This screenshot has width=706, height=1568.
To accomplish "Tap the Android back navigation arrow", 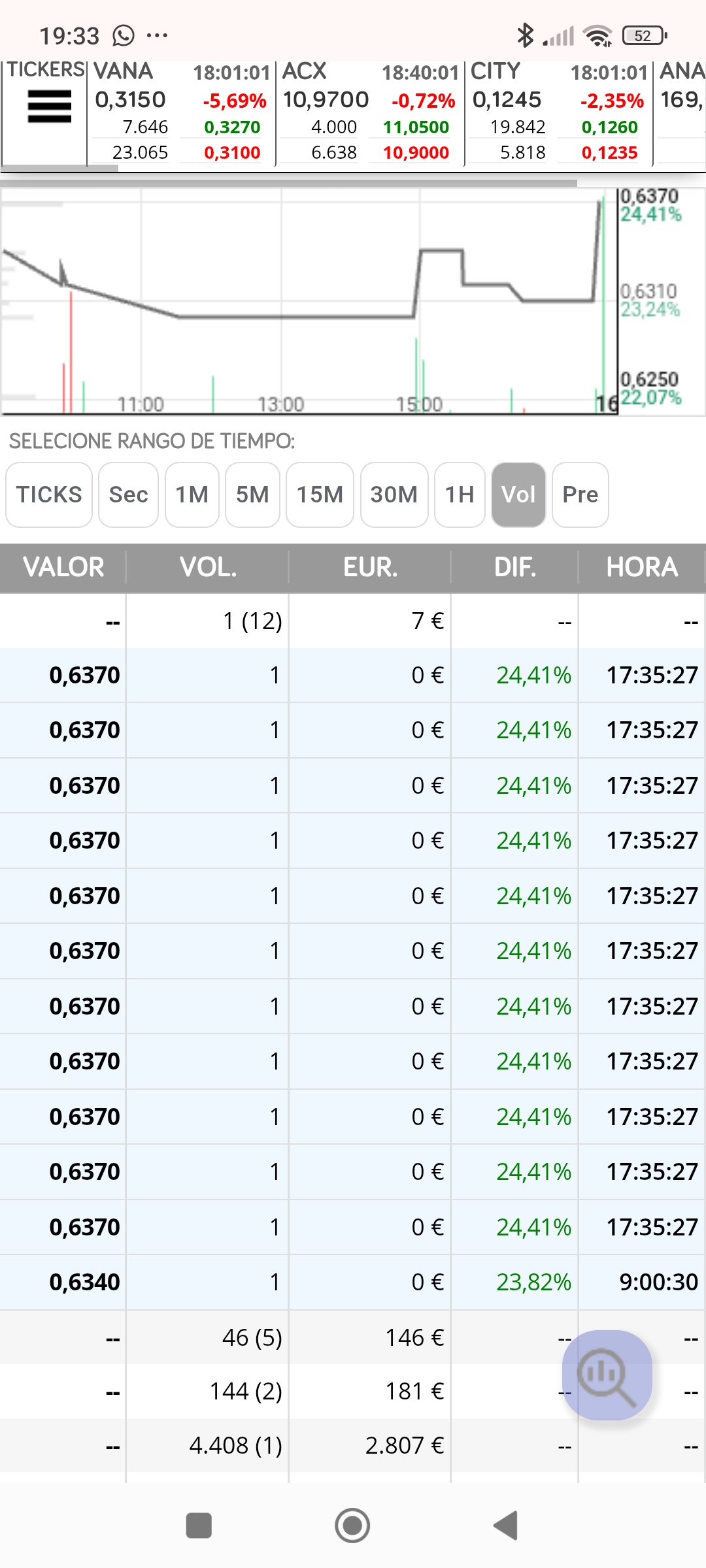I will [x=505, y=1526].
